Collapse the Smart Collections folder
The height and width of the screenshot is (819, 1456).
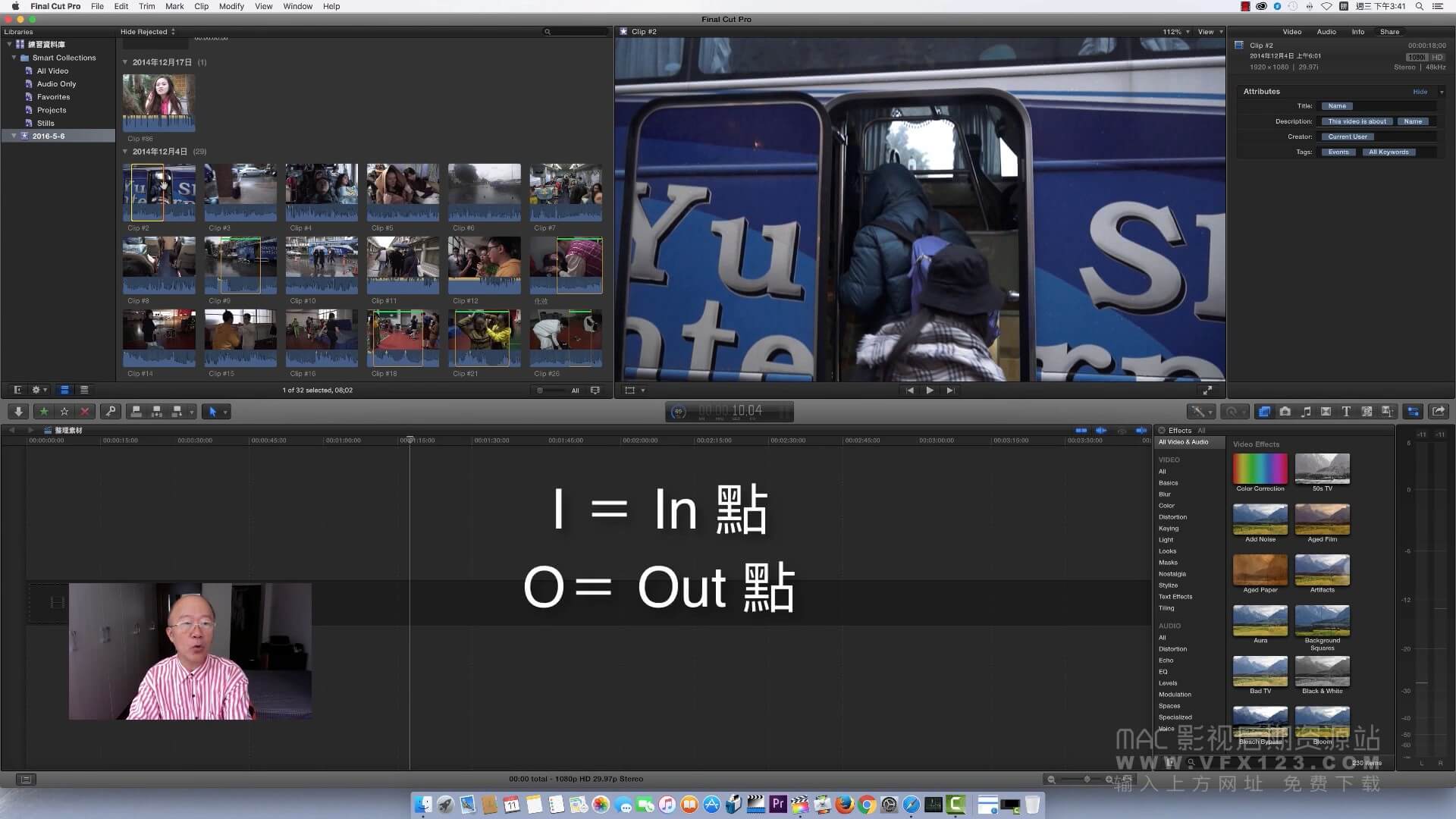point(14,58)
